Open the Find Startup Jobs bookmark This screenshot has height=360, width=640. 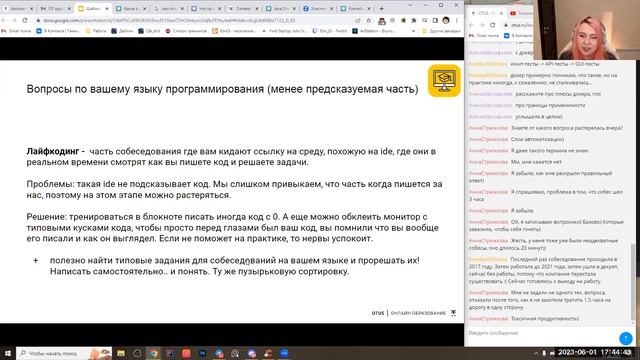pos(284,31)
